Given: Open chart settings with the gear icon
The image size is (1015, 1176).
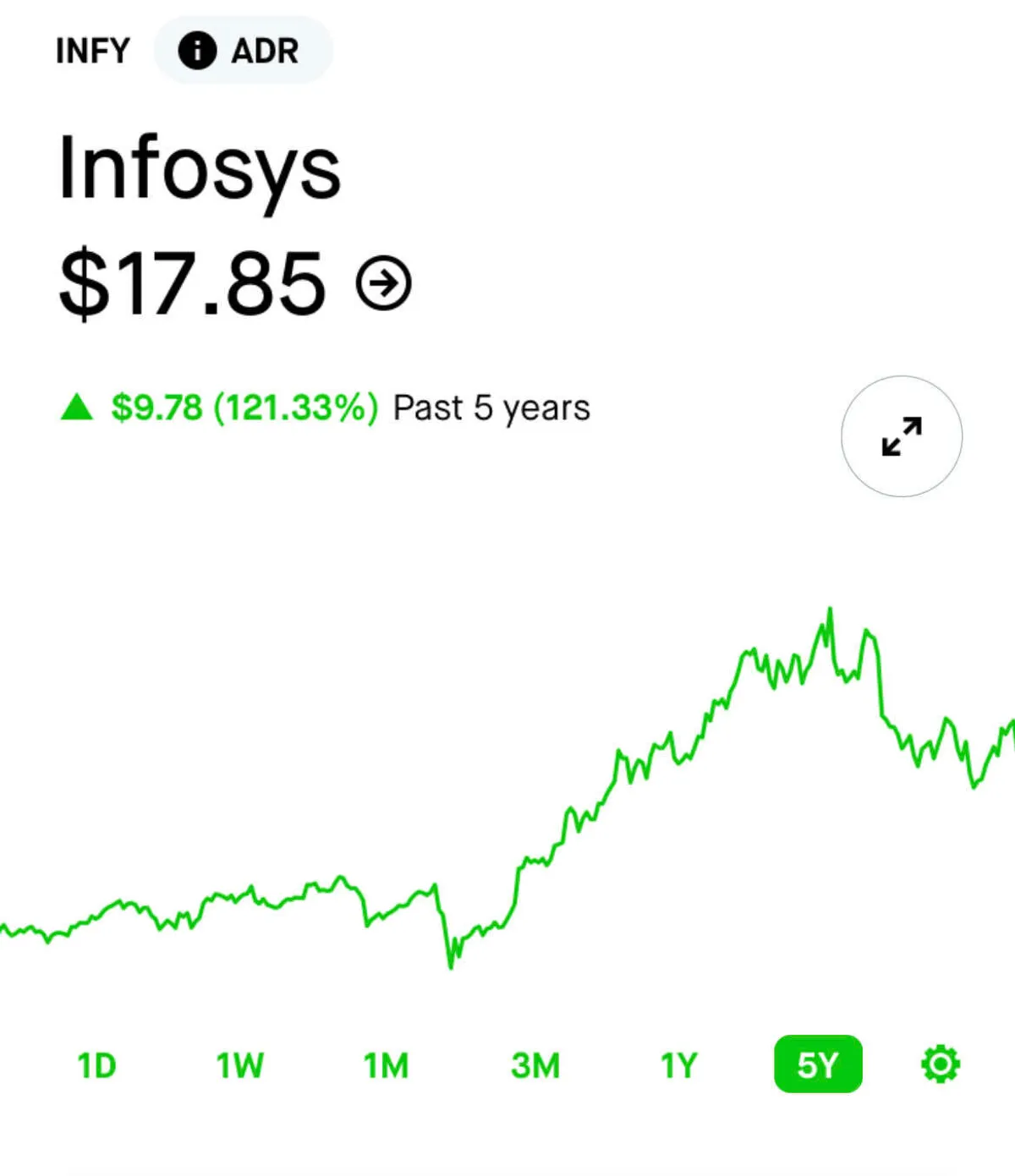Looking at the screenshot, I should point(940,1064).
